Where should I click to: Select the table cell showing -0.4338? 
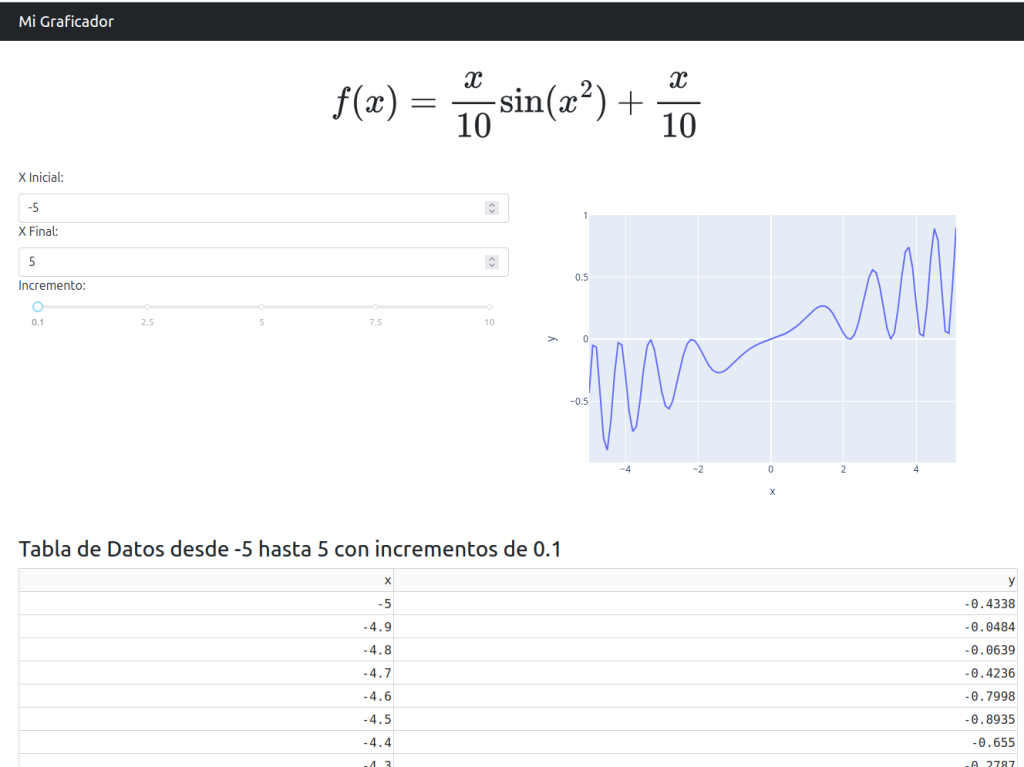(x=706, y=604)
